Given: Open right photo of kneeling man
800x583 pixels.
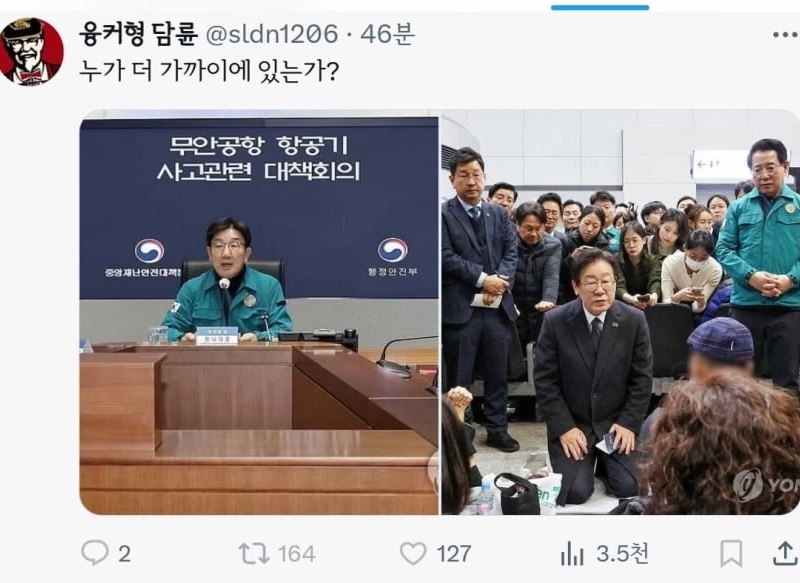Looking at the screenshot, I should click(x=620, y=312).
